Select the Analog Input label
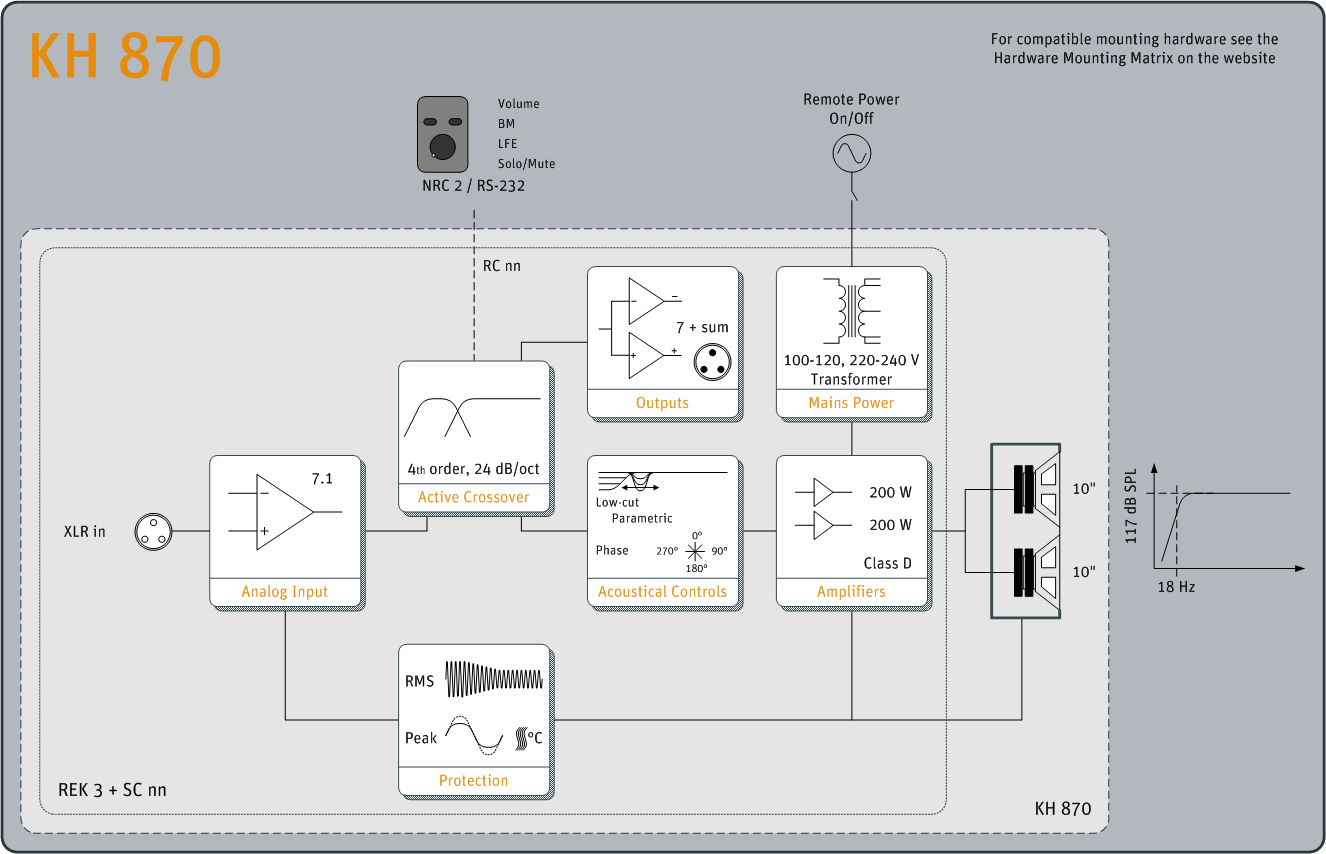This screenshot has height=854, width=1326. coord(285,591)
